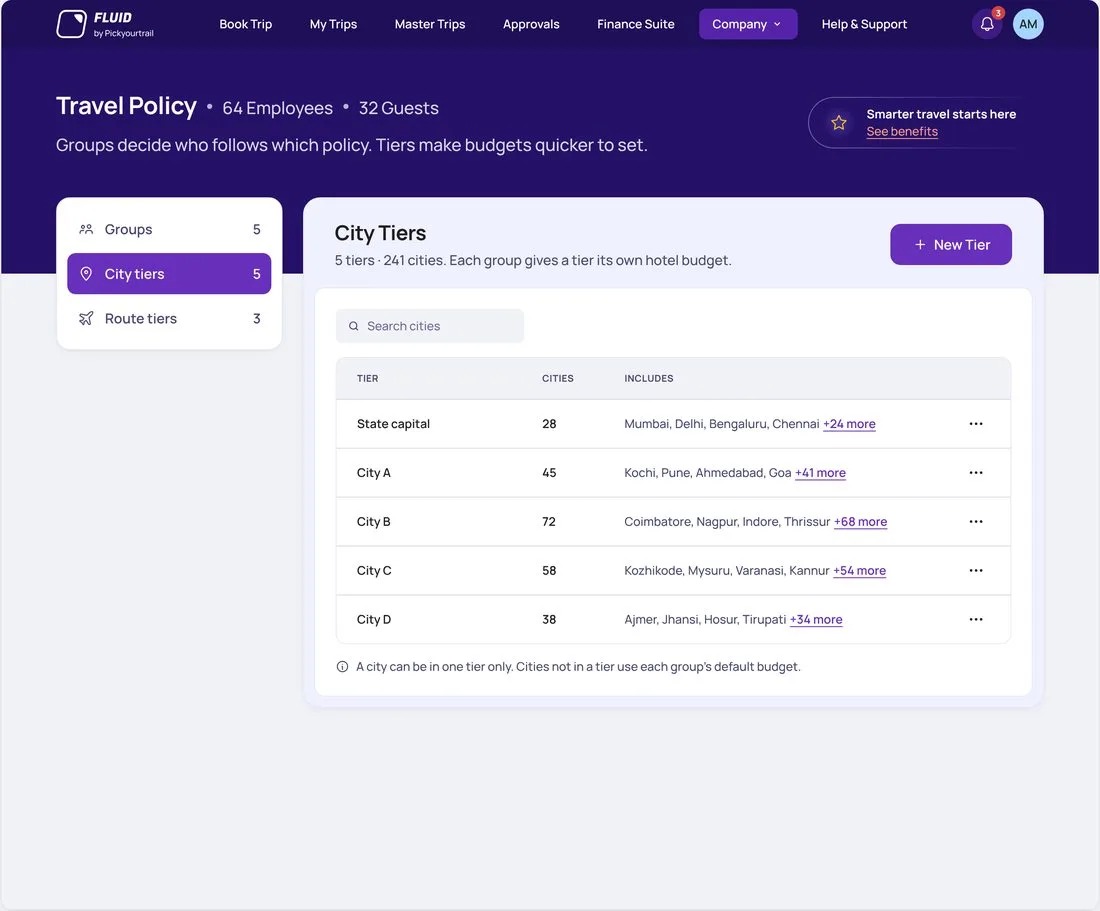Navigate to Approvals
The image size is (1100, 911).
pyautogui.click(x=531, y=25)
